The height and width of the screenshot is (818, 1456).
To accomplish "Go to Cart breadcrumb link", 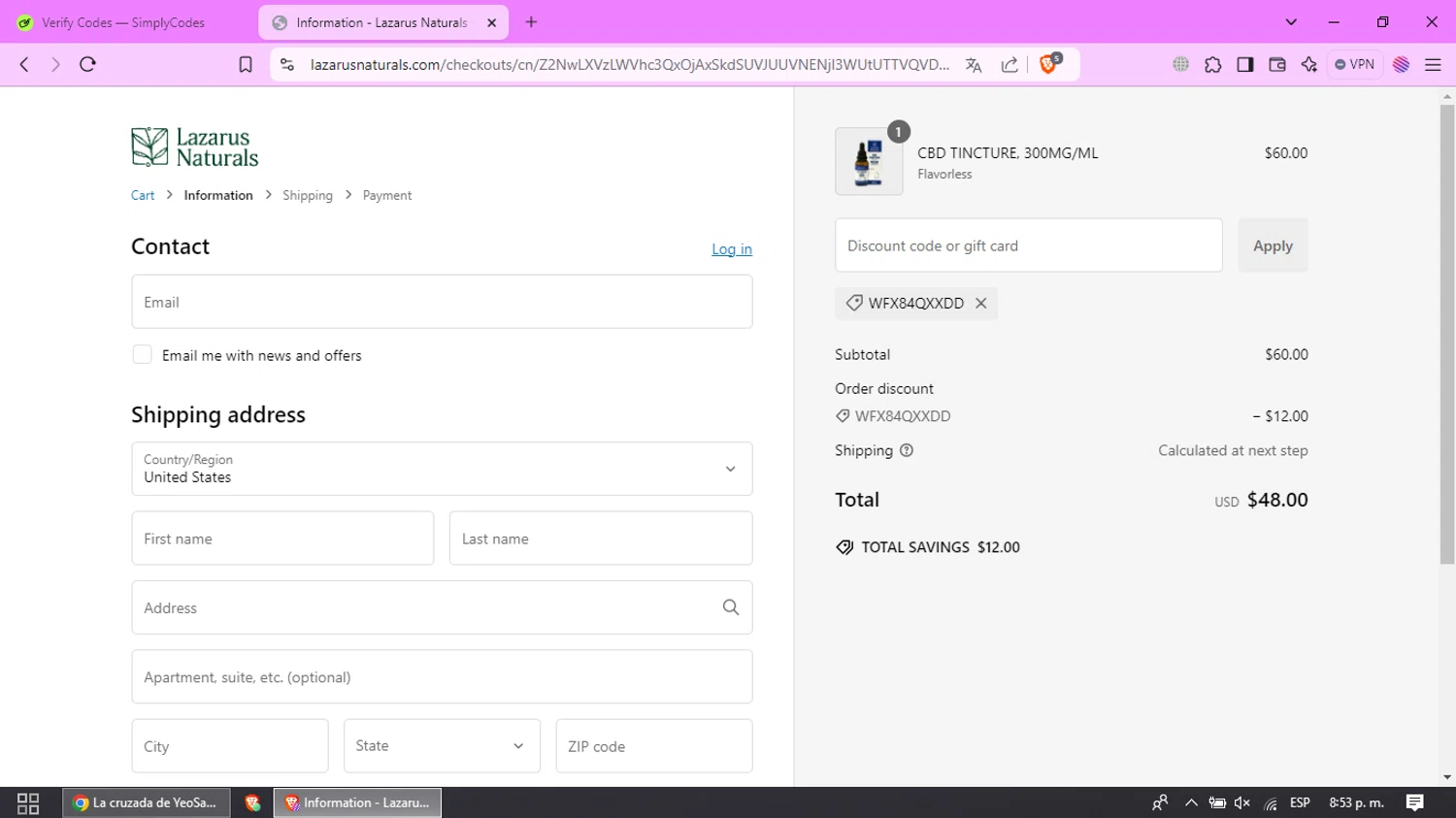I will pyautogui.click(x=143, y=195).
